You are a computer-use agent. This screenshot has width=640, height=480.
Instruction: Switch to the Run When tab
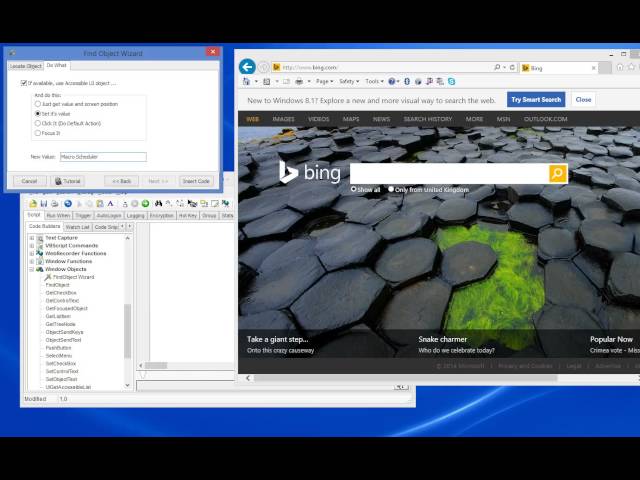pos(58,216)
